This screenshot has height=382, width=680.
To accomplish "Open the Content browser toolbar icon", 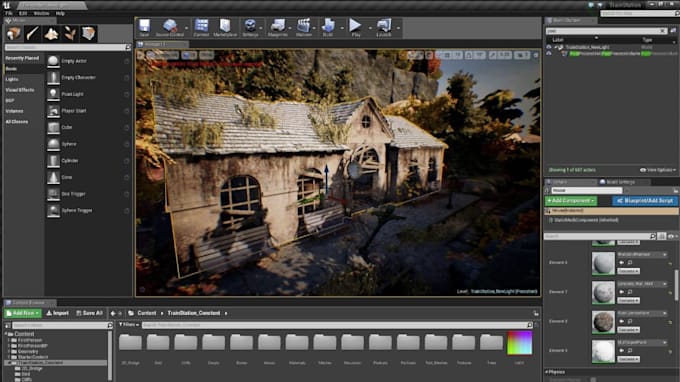I will (x=201, y=27).
